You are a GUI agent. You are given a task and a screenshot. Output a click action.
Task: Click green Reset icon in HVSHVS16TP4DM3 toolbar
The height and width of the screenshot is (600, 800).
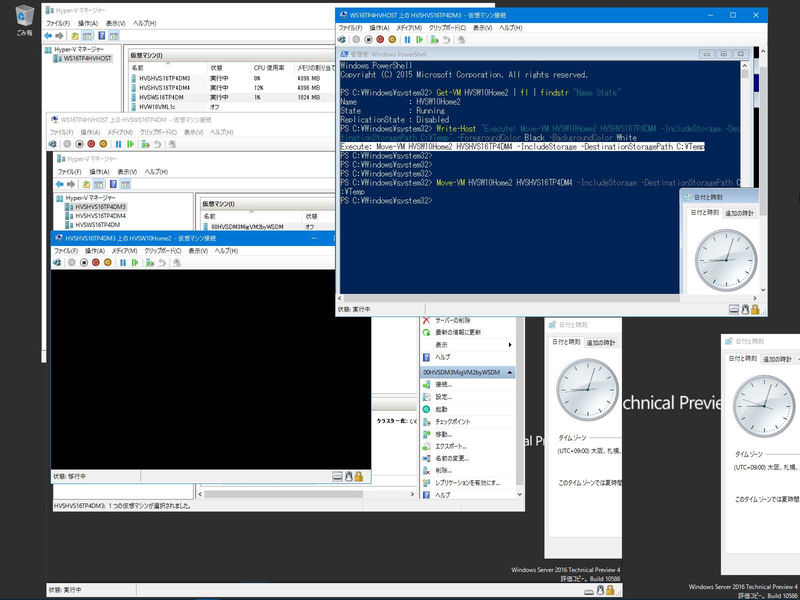(x=419, y=39)
